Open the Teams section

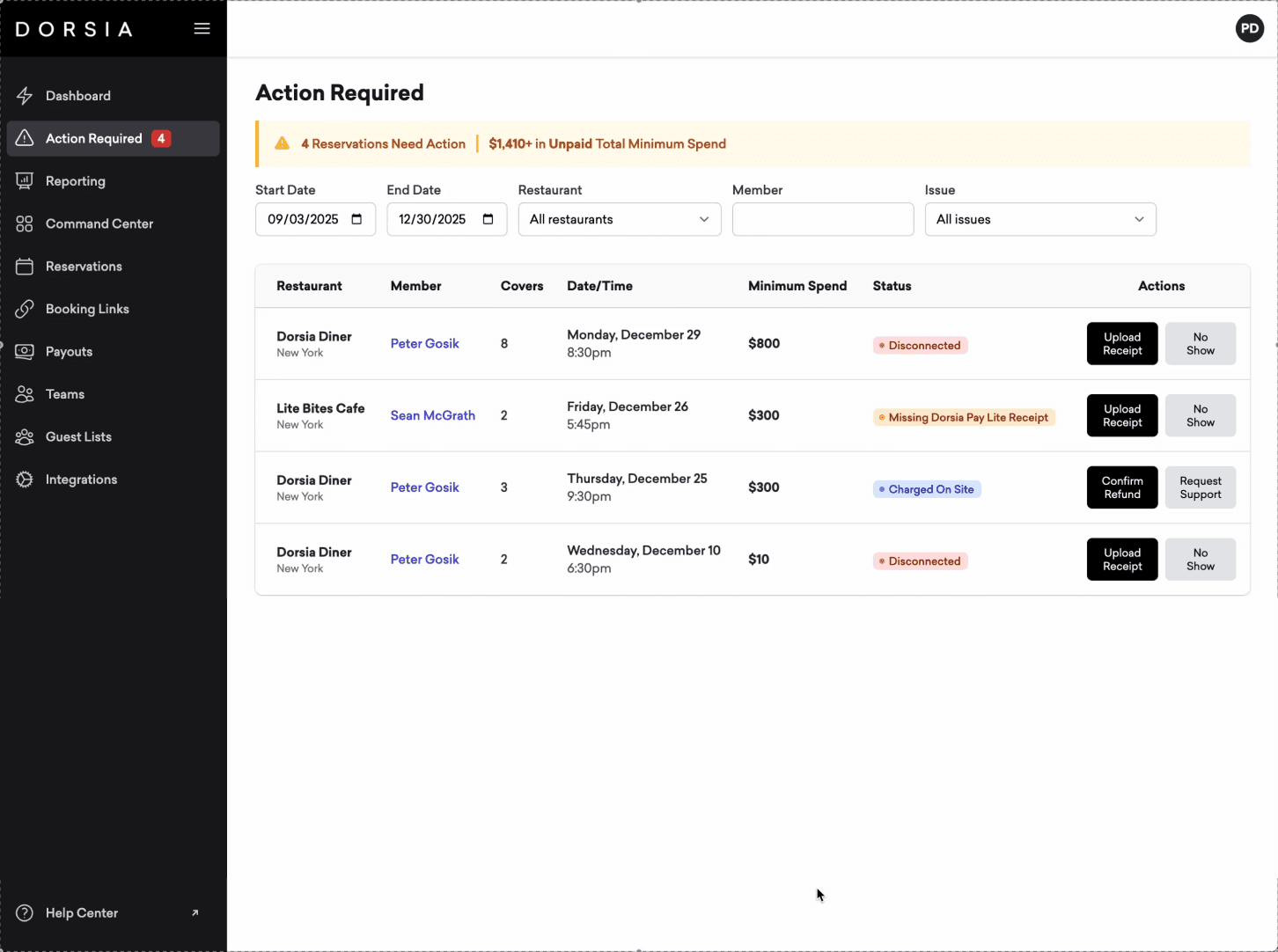coord(113,394)
